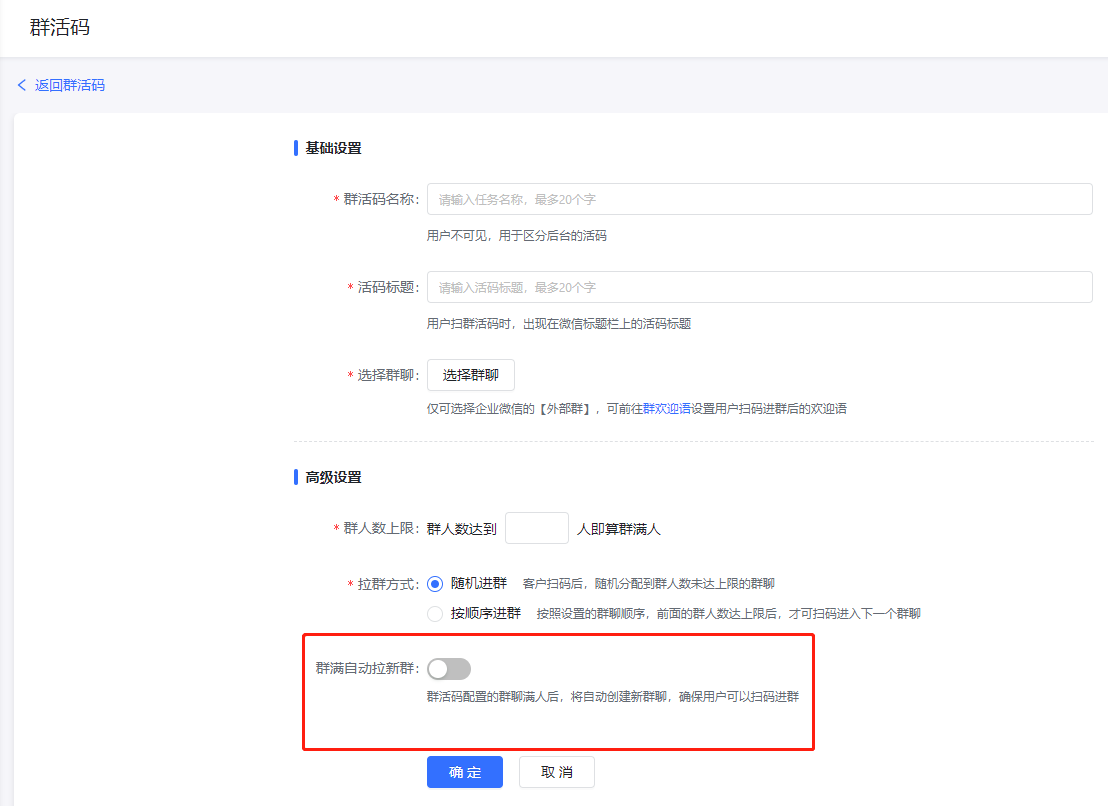Screen dimensions: 1108x806
Task: Click the 拉群方式 field label
Action: point(387,584)
